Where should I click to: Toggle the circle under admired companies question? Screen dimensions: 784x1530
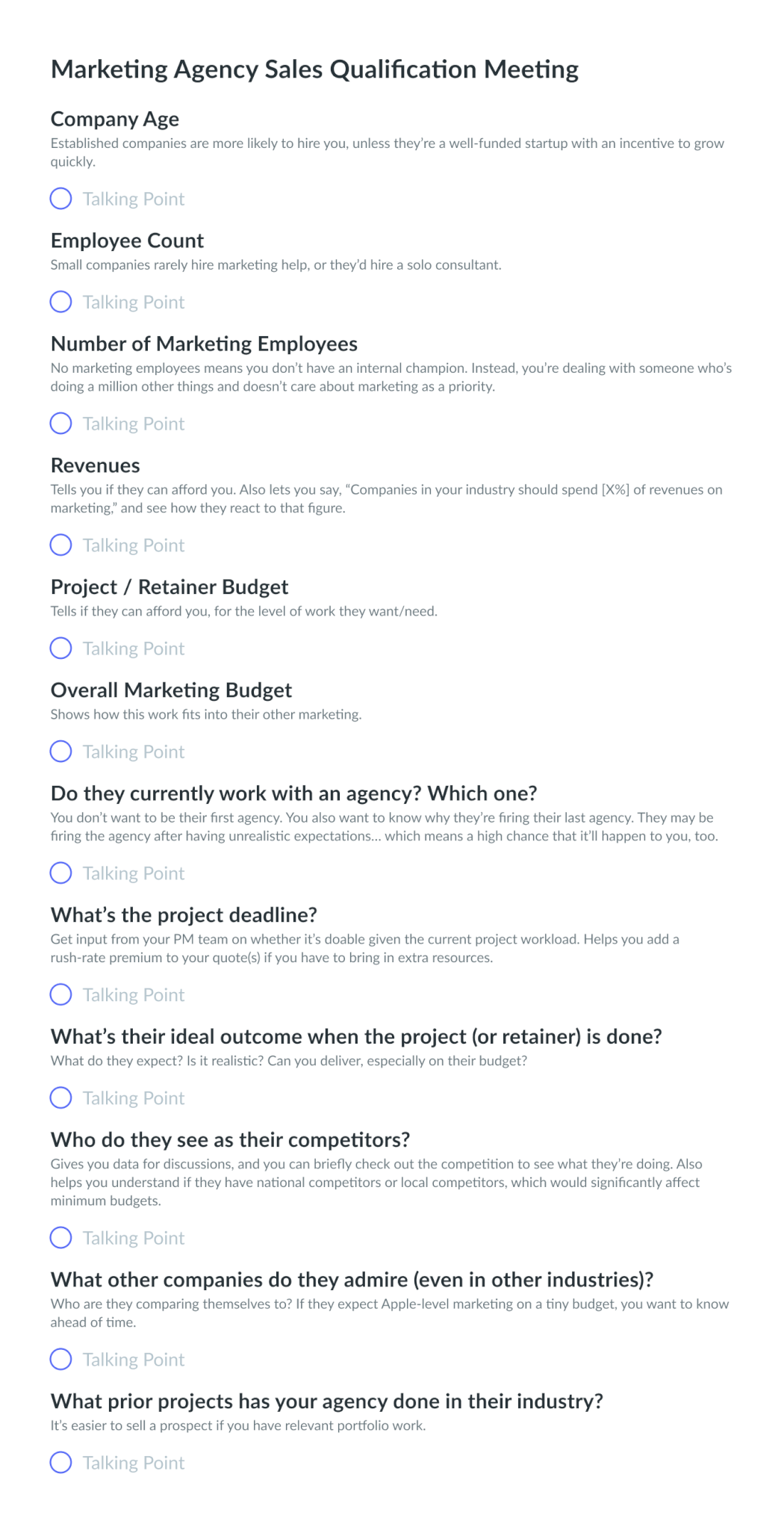click(60, 1360)
